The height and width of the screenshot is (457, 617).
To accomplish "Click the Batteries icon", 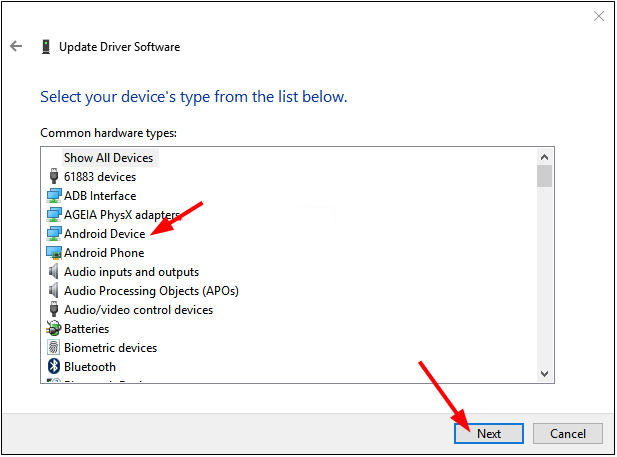I will tap(54, 328).
